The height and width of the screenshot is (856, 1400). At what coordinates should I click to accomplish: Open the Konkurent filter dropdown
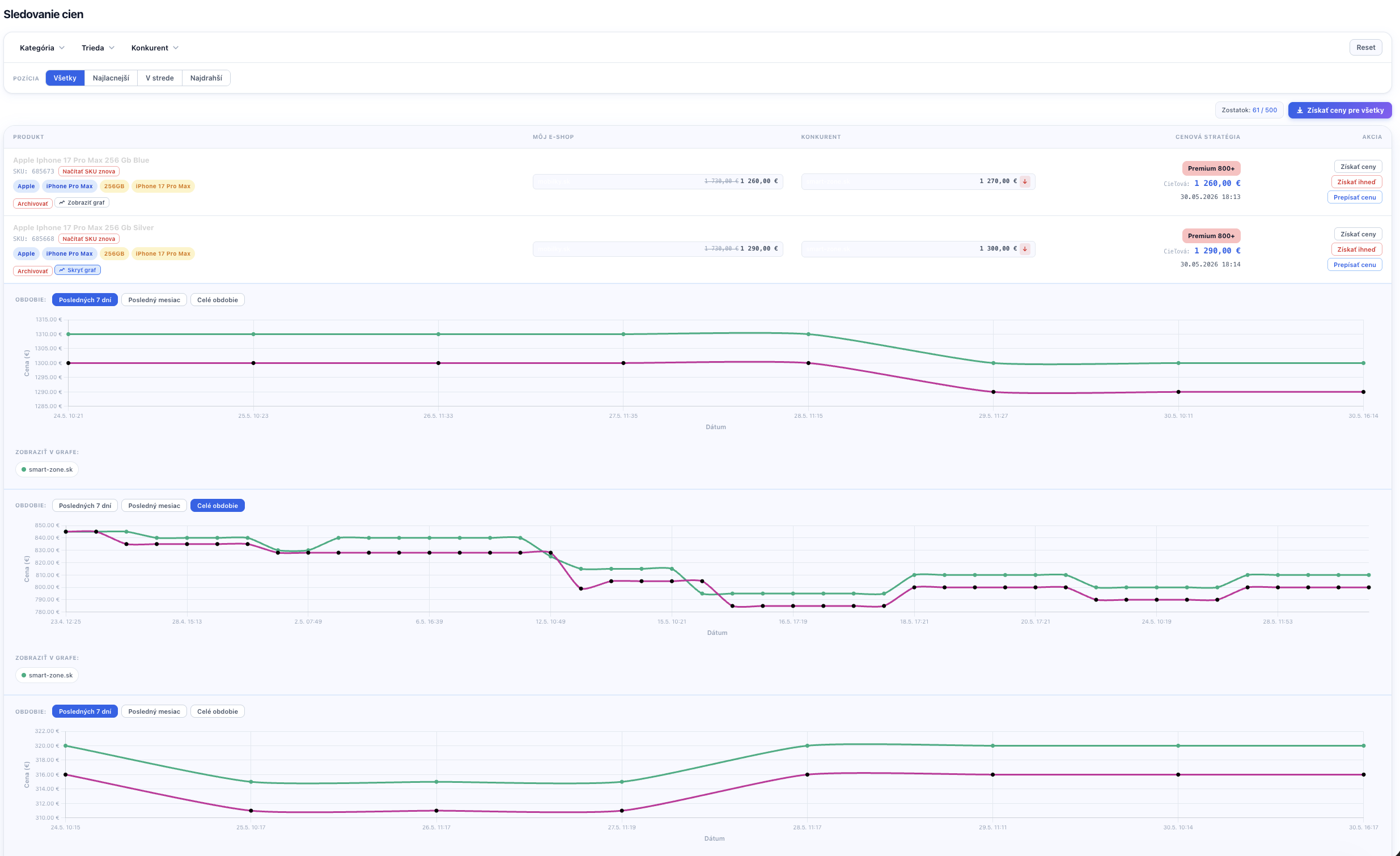point(155,48)
